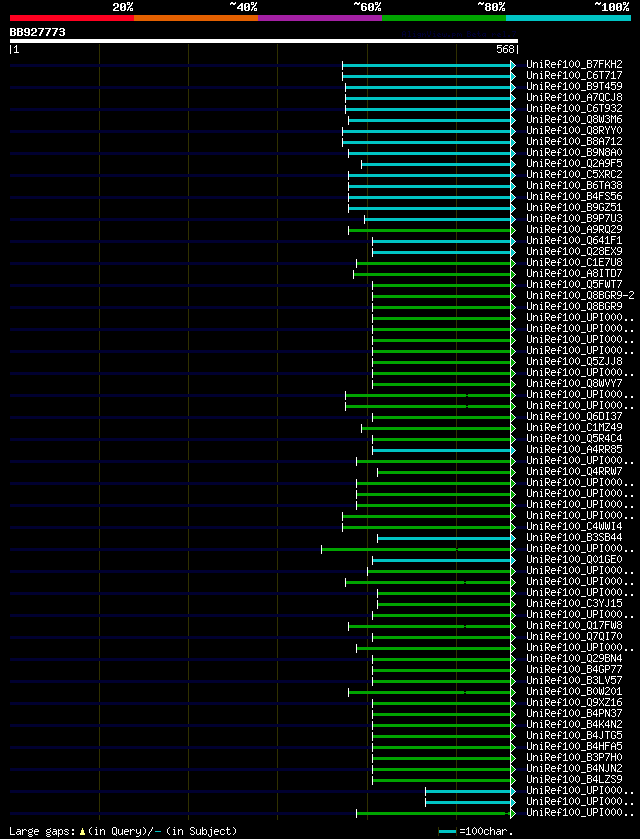Select hit label UniRef100_C1MZ49
The image size is (640, 839).
(574, 428)
